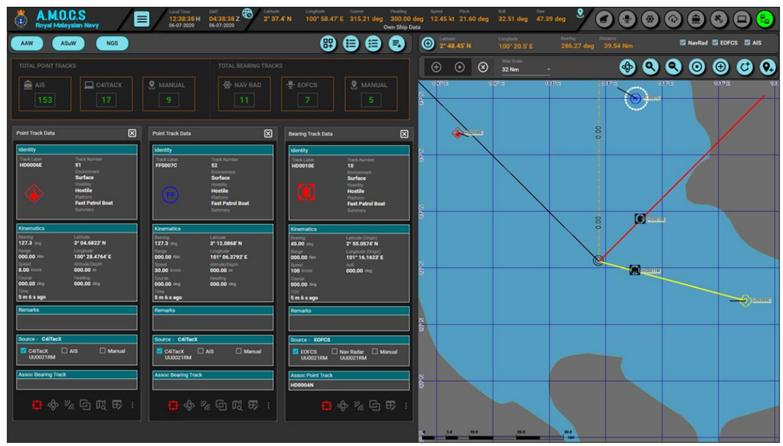Open more options in second track panel footer
The image size is (783, 446).
268,405
